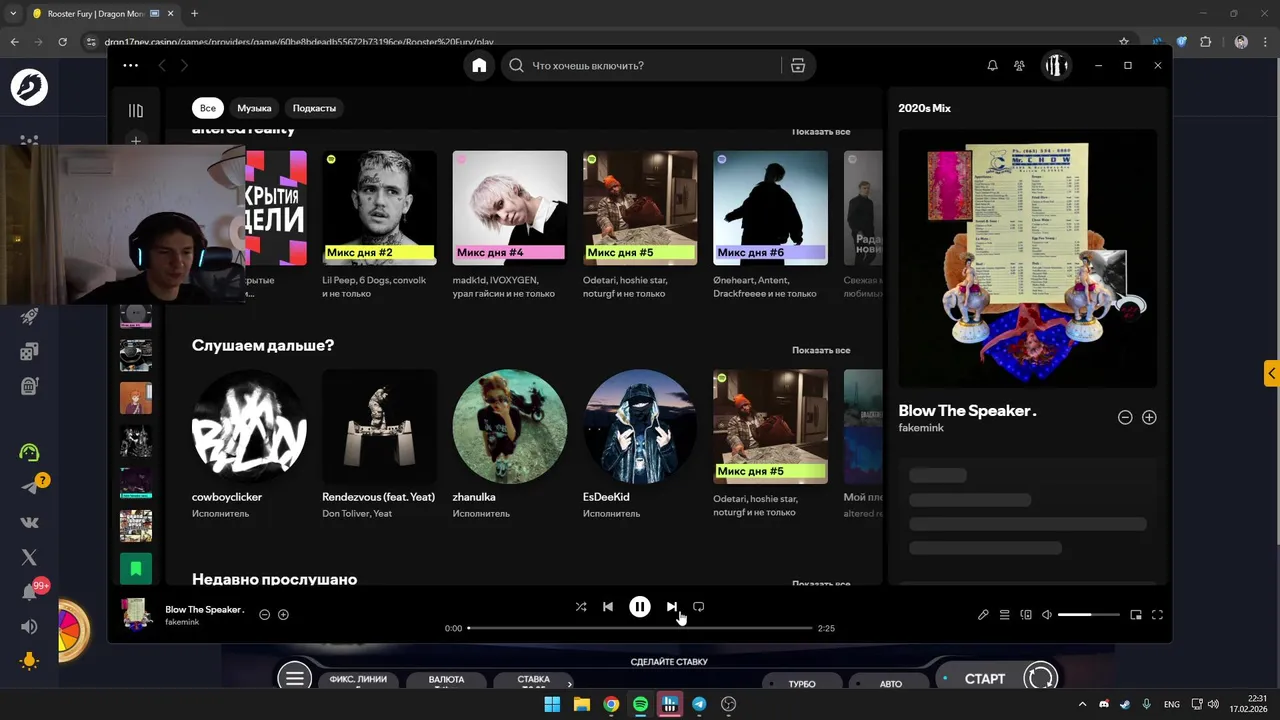Toggle casino ТУРБО mode
The height and width of the screenshot is (720, 1280).
point(802,684)
